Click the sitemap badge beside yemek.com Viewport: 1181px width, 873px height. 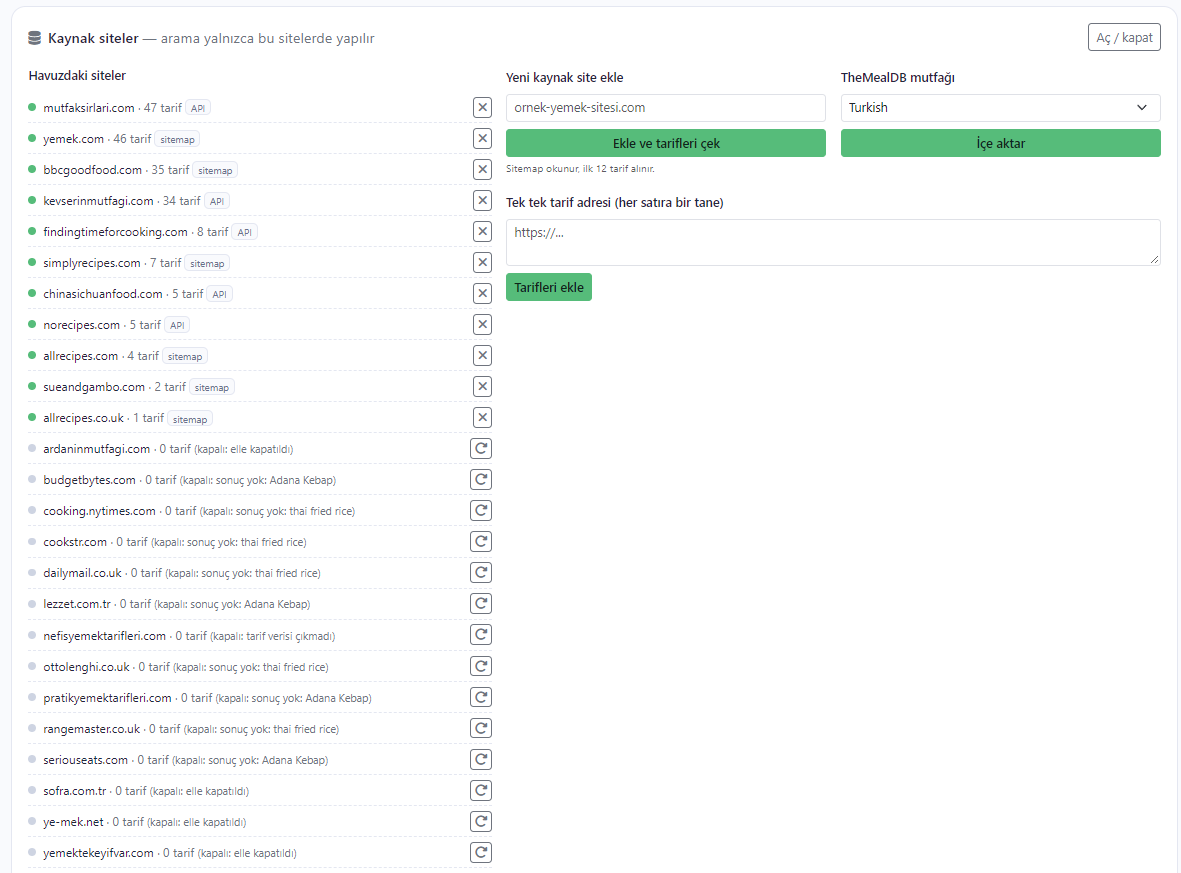[178, 139]
